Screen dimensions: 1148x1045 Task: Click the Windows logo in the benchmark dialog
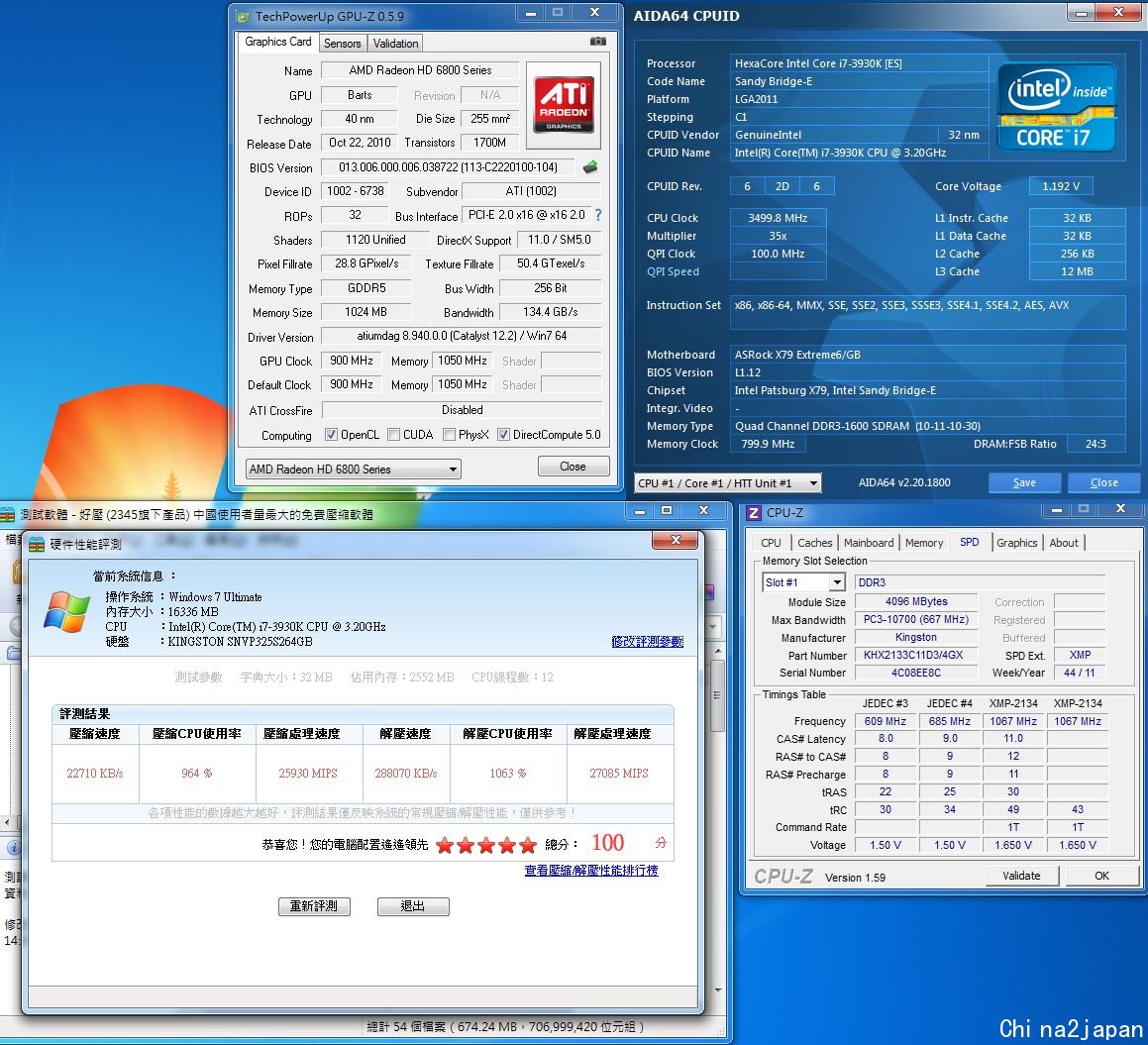pyautogui.click(x=66, y=611)
